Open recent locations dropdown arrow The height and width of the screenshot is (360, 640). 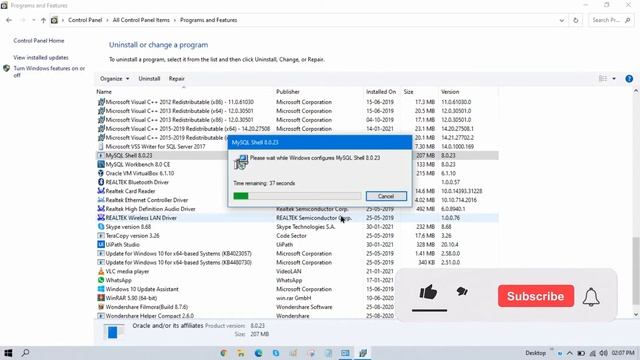point(33,20)
